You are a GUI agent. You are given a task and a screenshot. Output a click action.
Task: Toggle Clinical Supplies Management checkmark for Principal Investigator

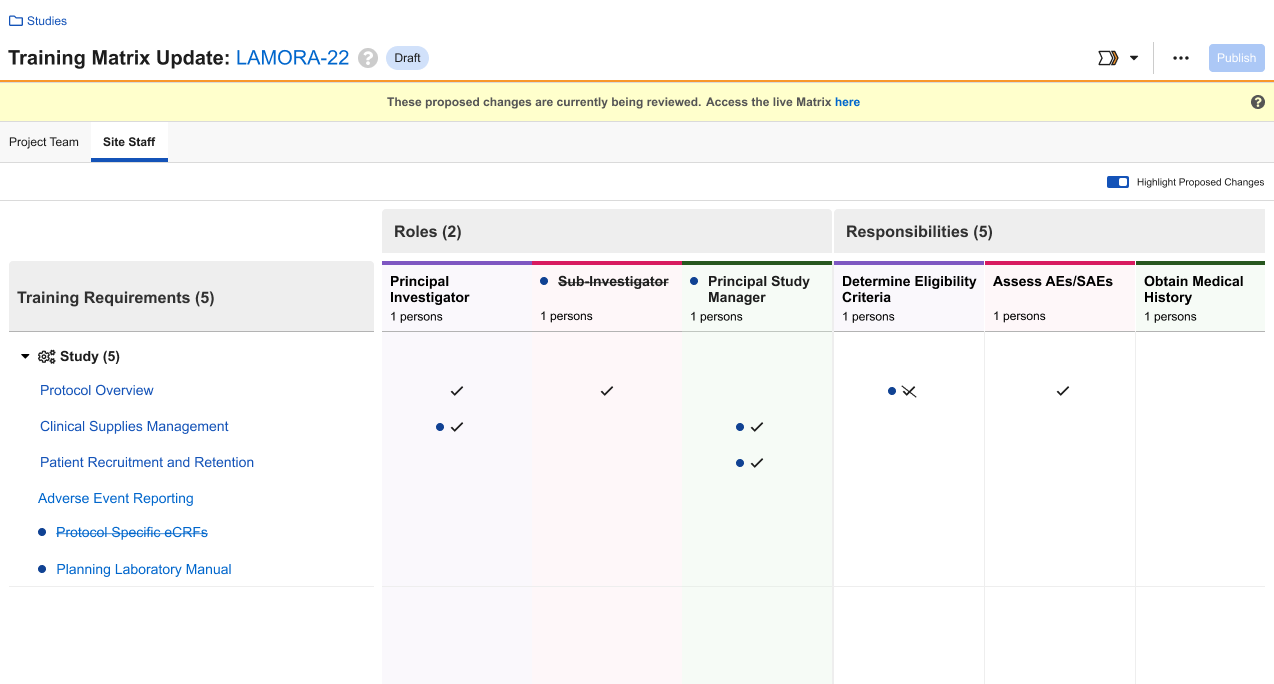pyautogui.click(x=457, y=426)
